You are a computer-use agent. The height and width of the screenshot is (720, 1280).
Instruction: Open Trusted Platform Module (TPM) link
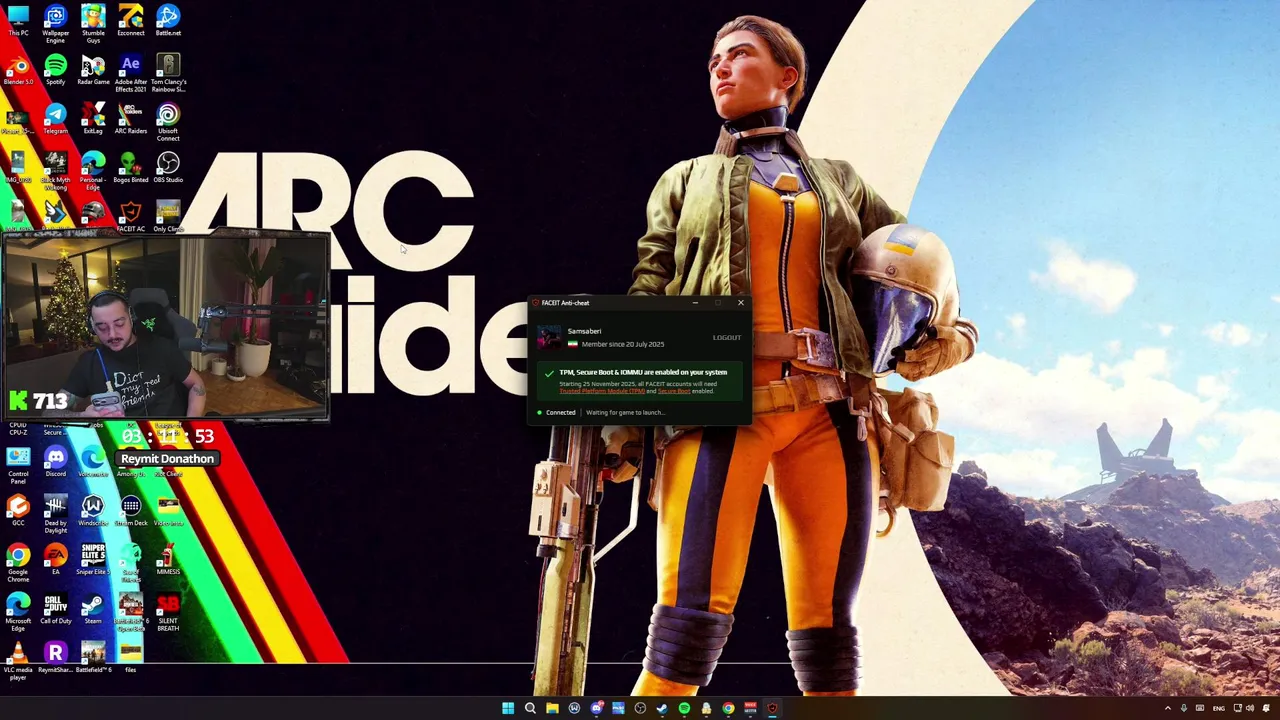pyautogui.click(x=603, y=391)
